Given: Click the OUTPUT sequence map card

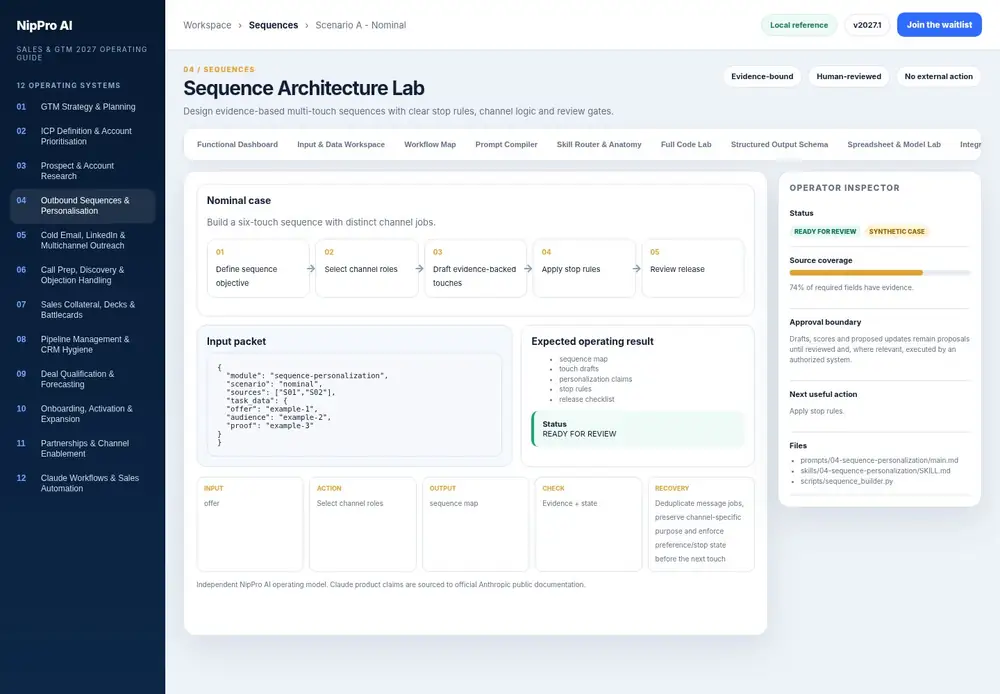Looking at the screenshot, I should point(476,524).
